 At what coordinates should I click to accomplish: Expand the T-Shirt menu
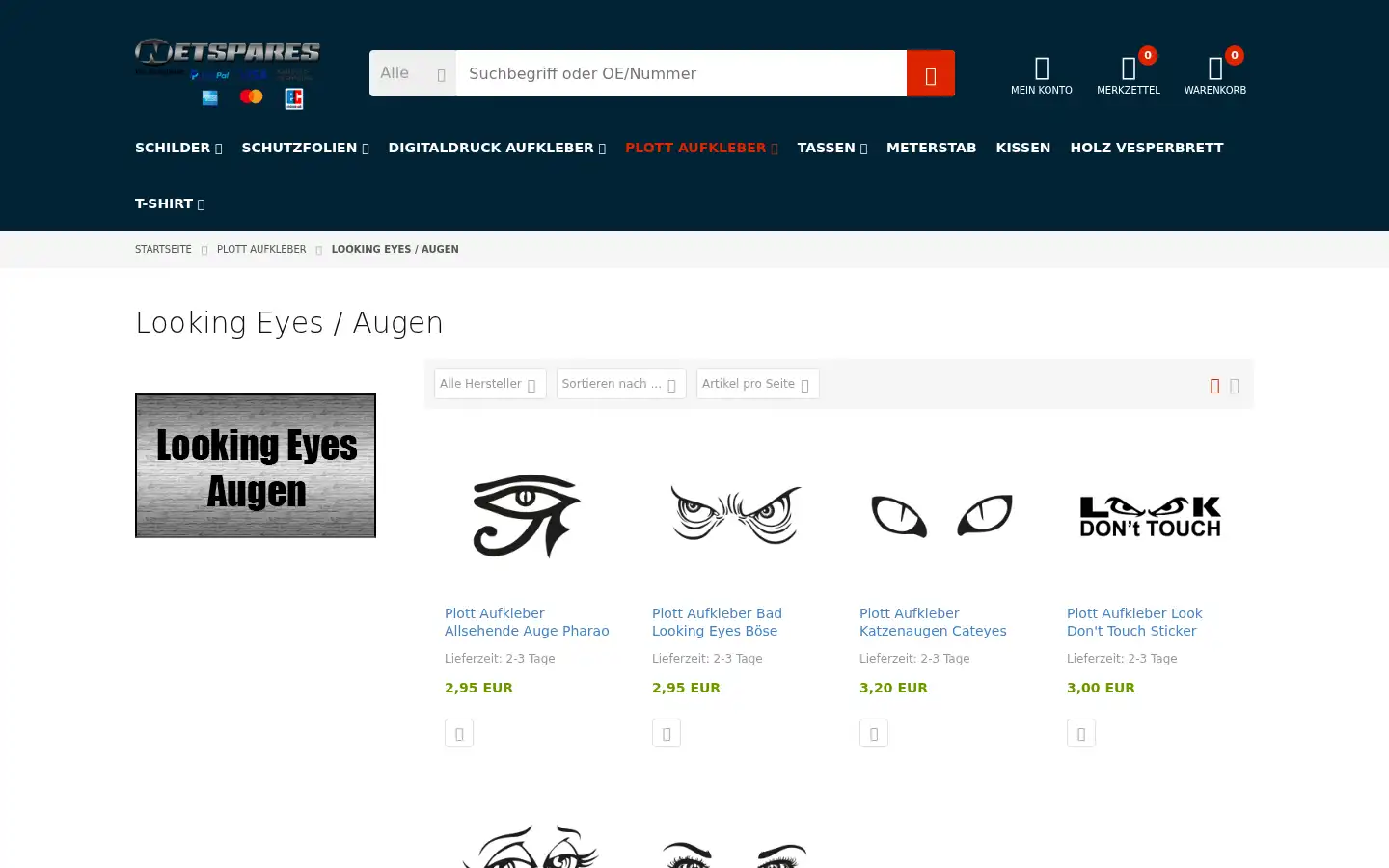(x=170, y=203)
